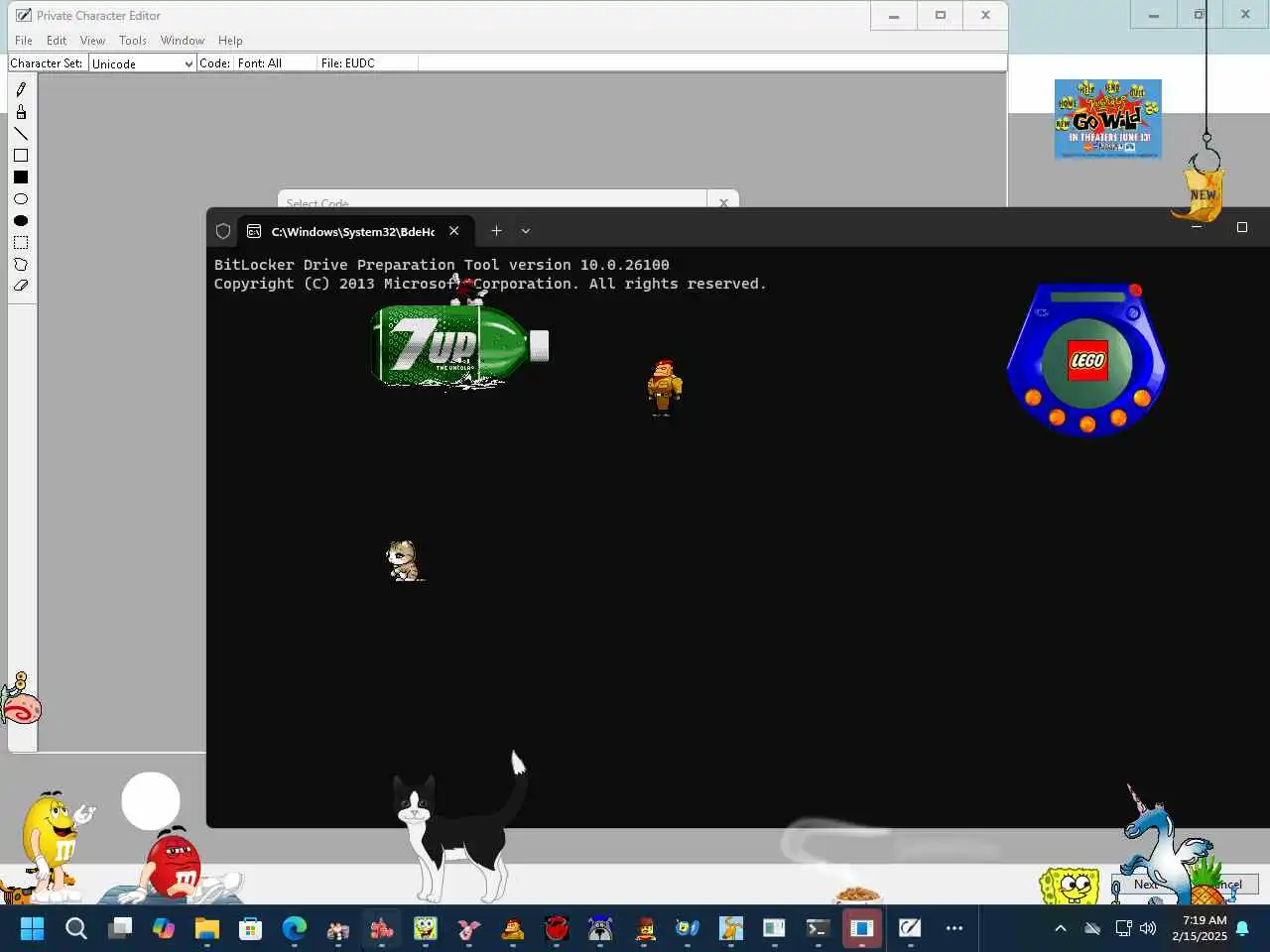This screenshot has width=1270, height=952.
Task: Open the Windows Start menu
Action: click(32, 928)
